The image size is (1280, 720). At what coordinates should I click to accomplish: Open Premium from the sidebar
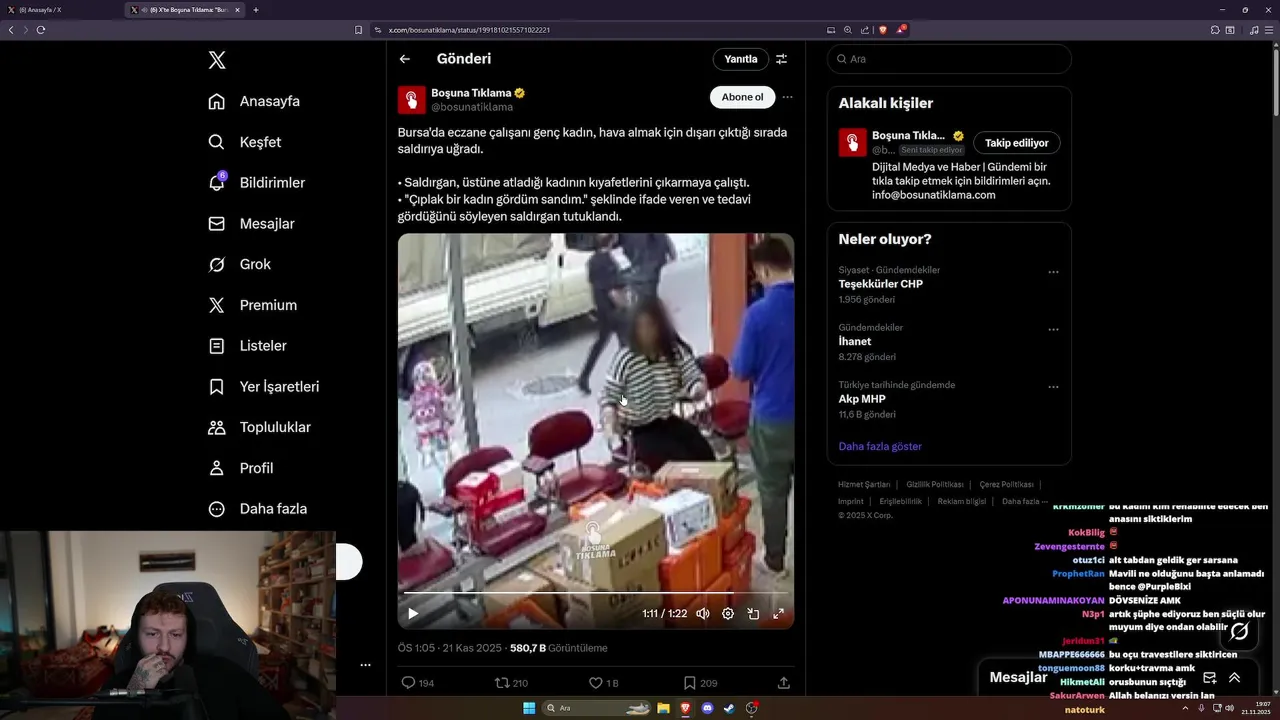[252, 305]
